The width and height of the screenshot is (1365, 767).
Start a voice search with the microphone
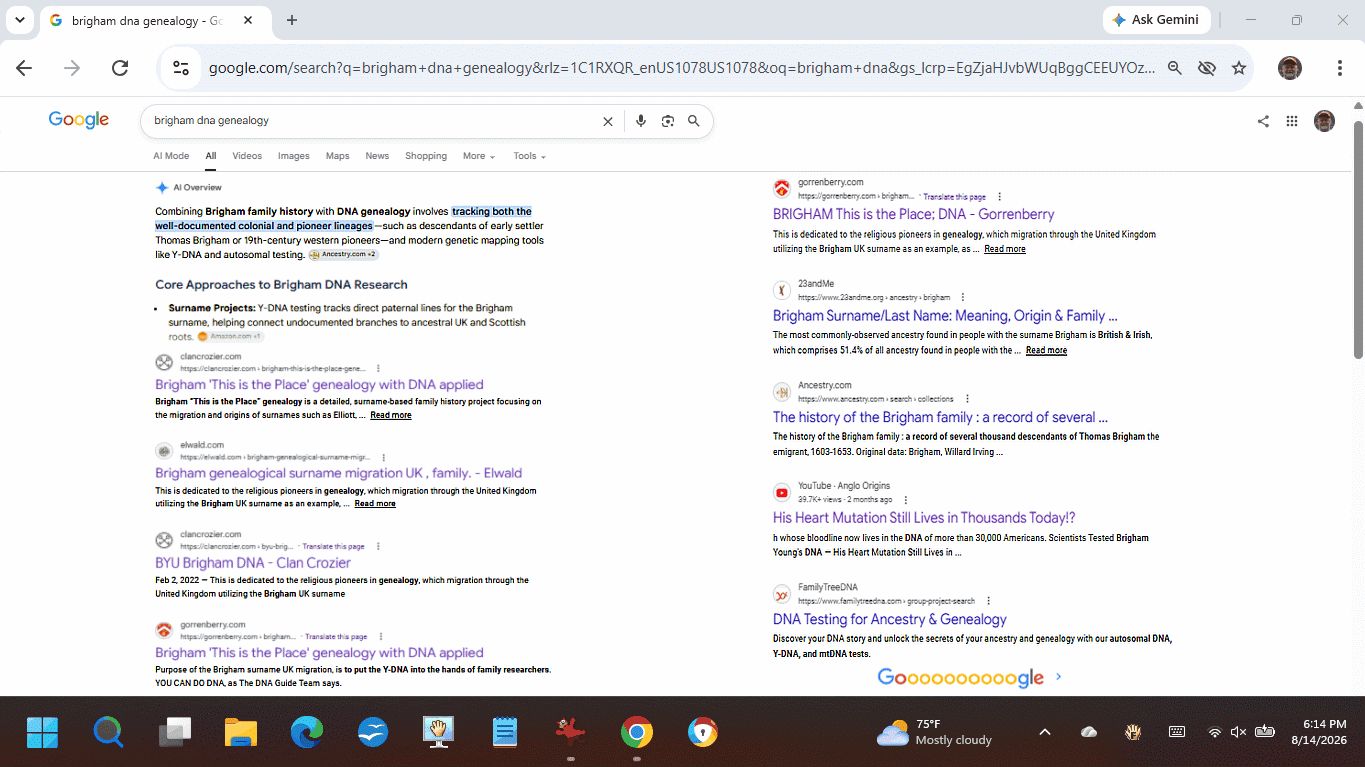641,121
